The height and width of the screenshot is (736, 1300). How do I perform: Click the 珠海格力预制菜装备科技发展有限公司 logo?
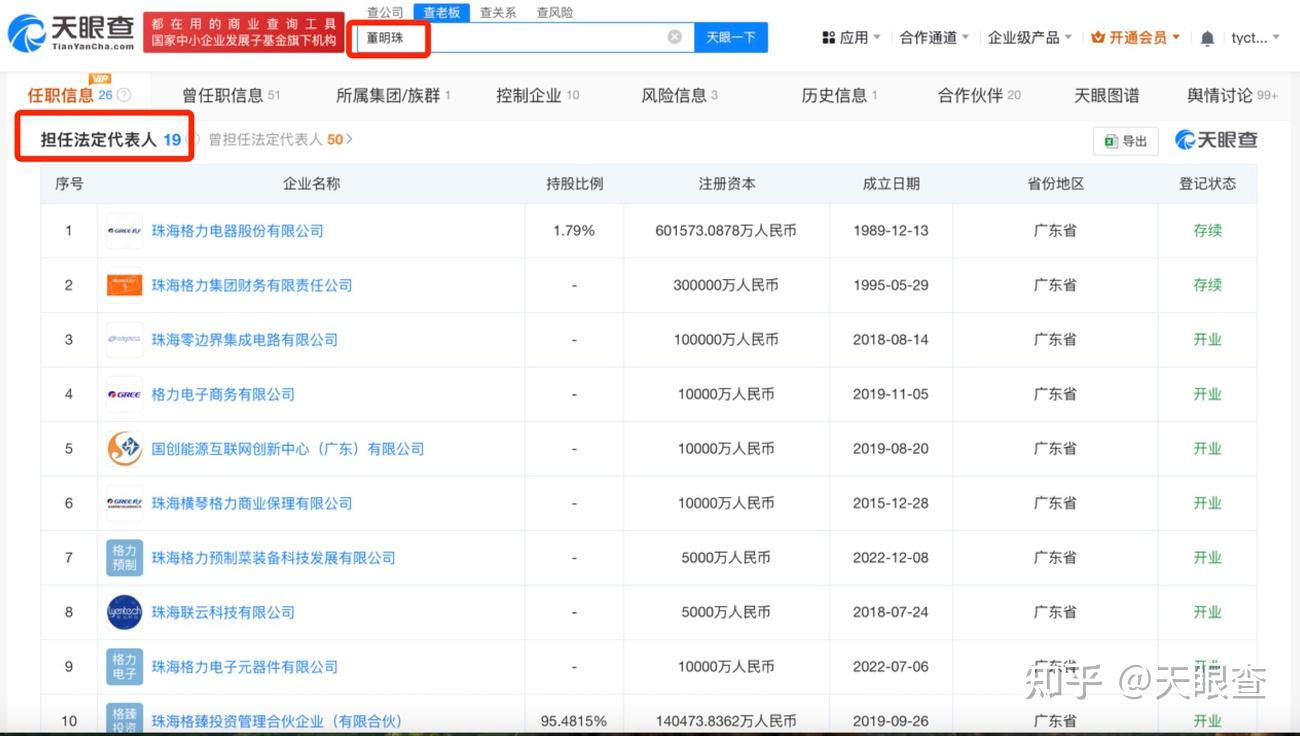tap(124, 558)
